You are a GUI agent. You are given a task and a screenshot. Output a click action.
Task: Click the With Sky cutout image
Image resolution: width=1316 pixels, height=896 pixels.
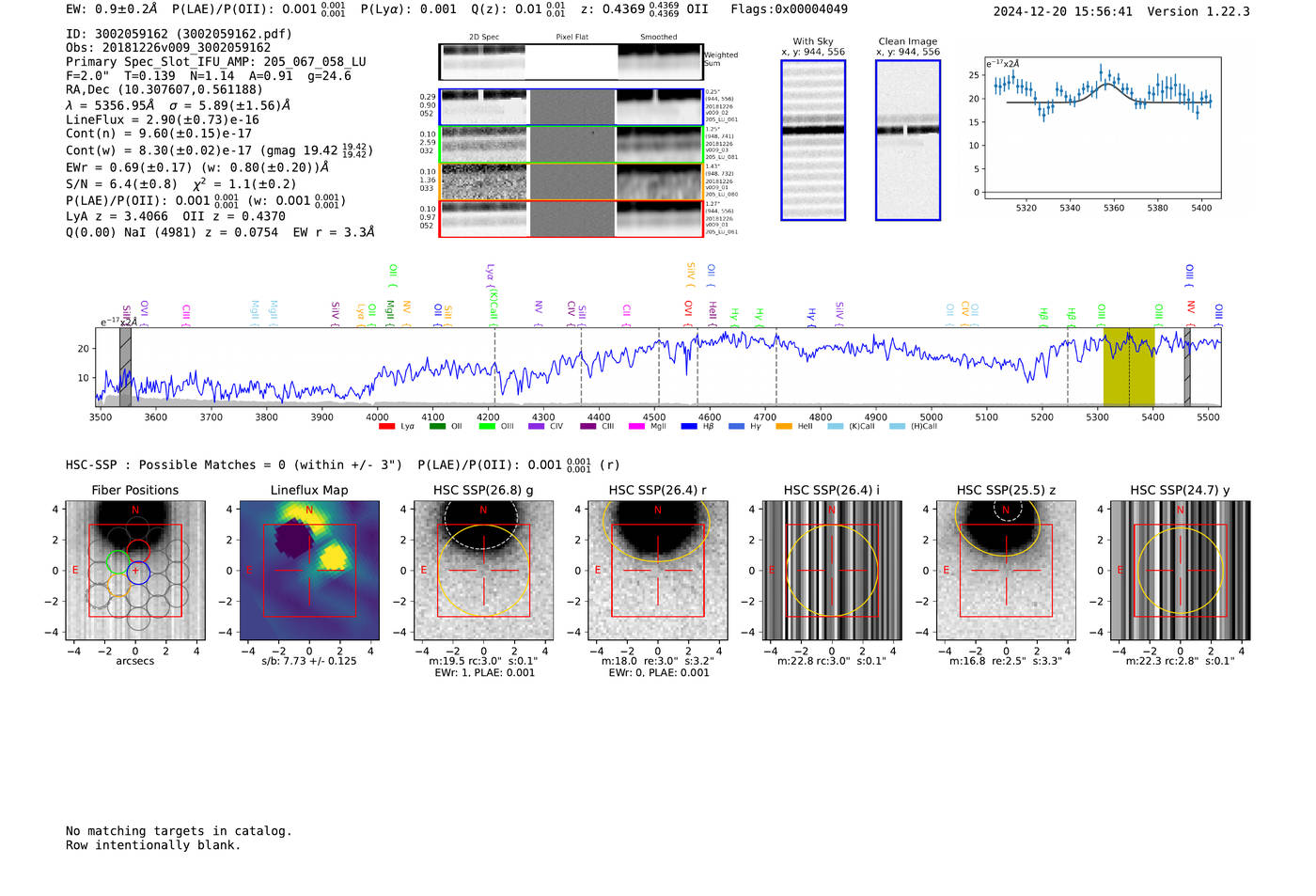pyautogui.click(x=813, y=140)
